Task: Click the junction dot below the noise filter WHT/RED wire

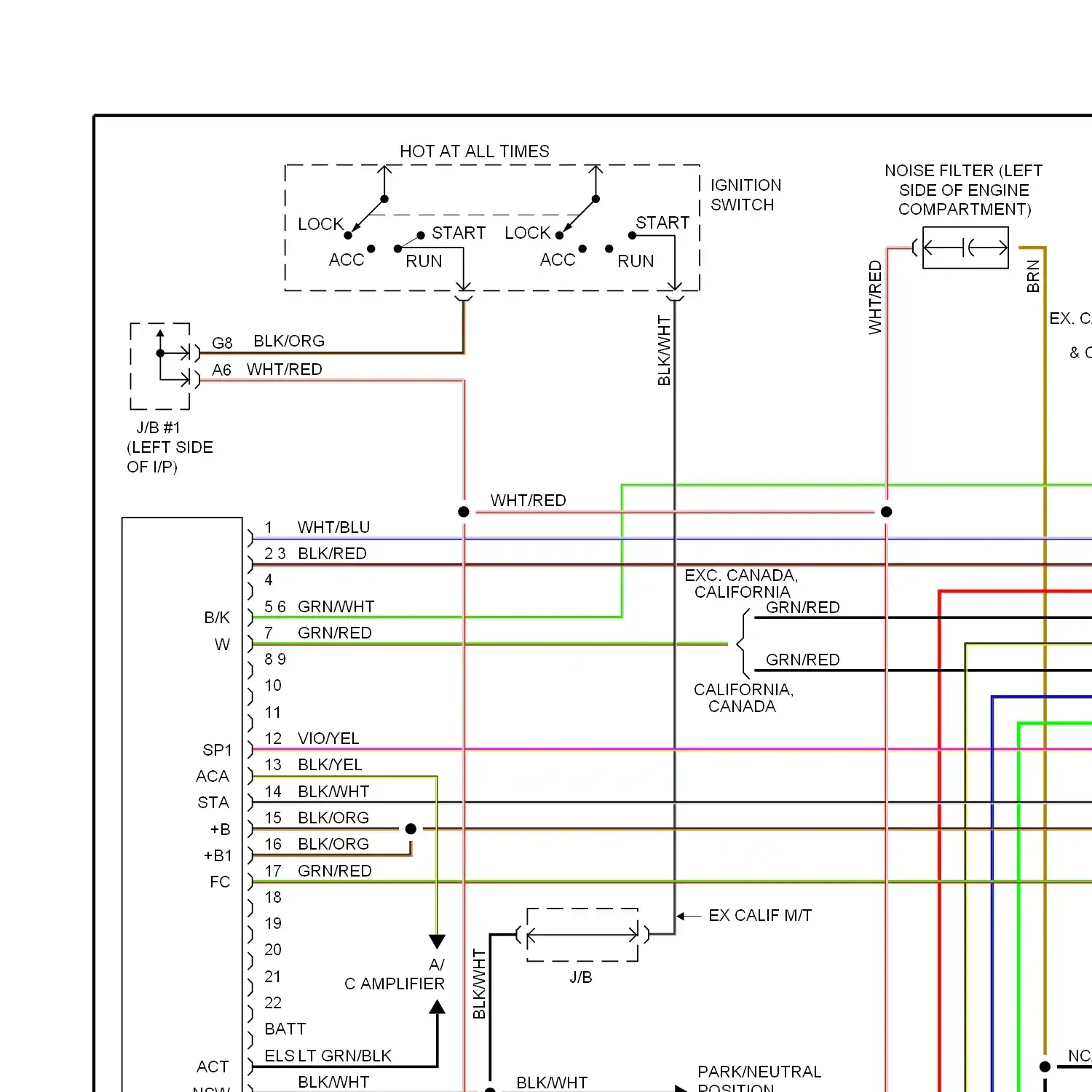Action: [x=886, y=512]
